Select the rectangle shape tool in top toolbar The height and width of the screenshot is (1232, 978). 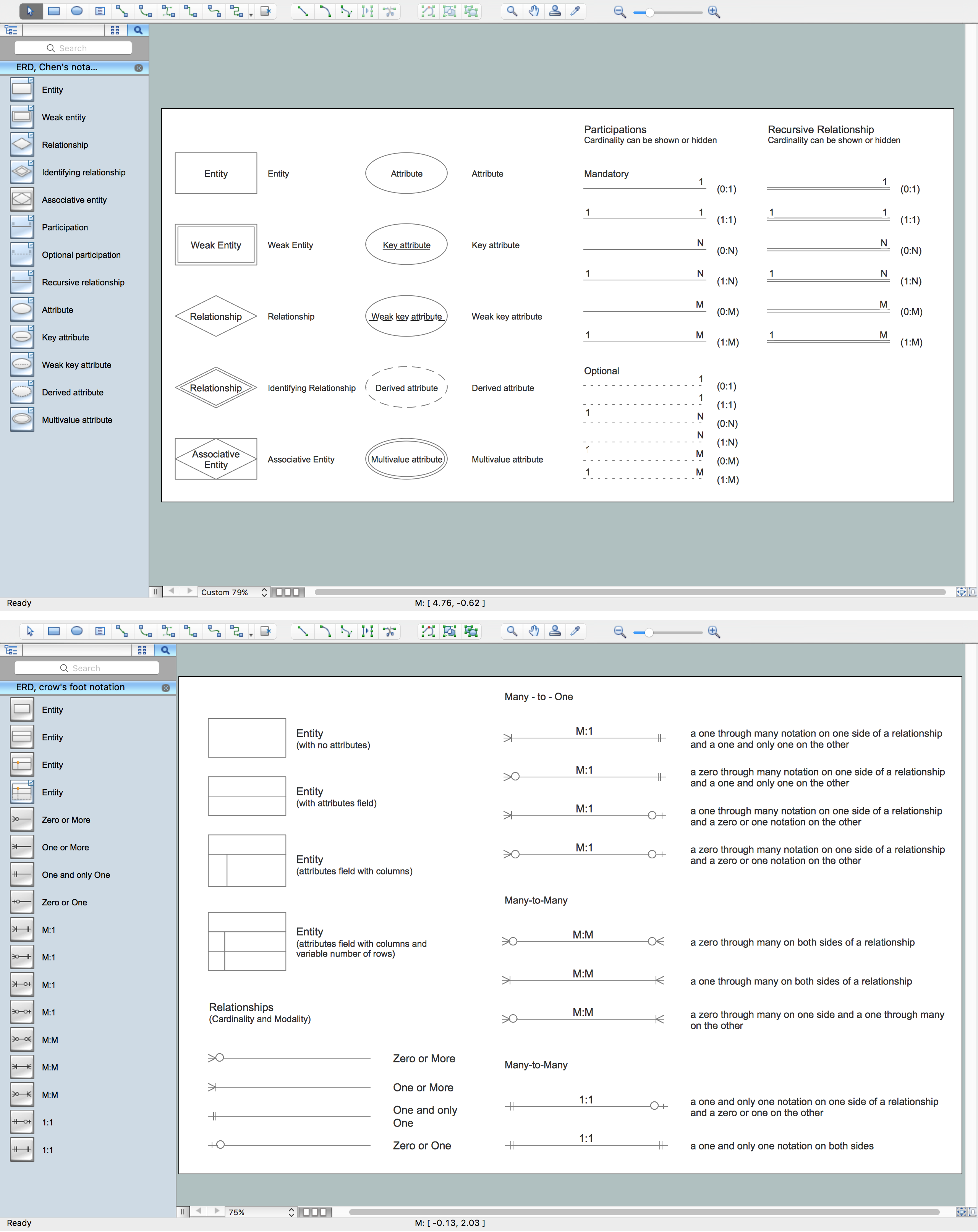[x=54, y=11]
